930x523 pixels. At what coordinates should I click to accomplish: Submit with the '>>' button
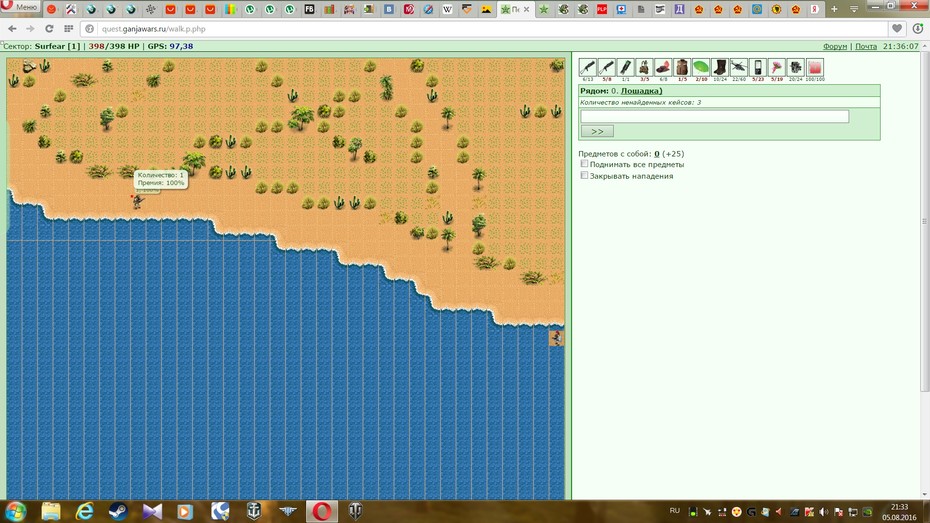tap(597, 131)
